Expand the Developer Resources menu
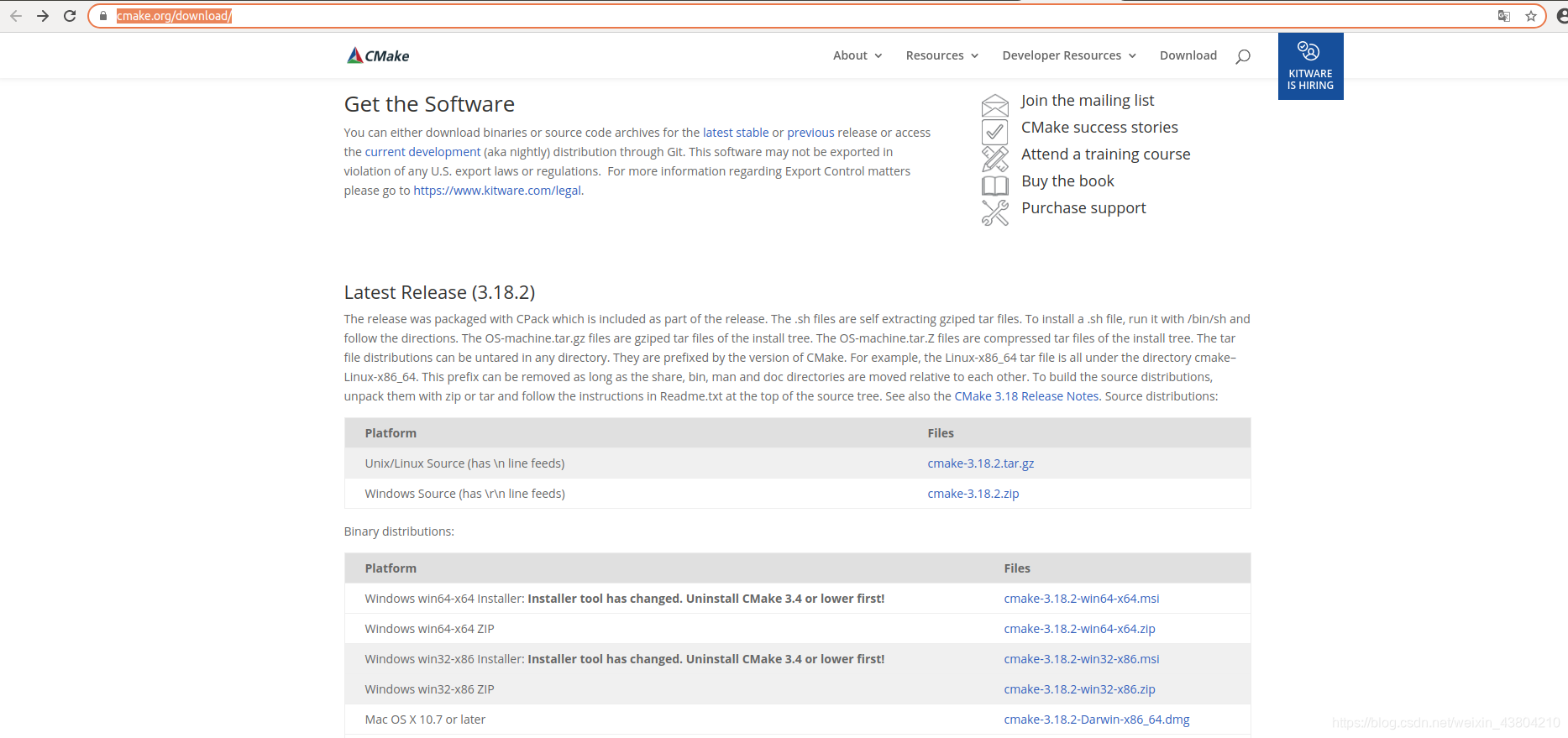Image resolution: width=1568 pixels, height=738 pixels. click(1069, 55)
